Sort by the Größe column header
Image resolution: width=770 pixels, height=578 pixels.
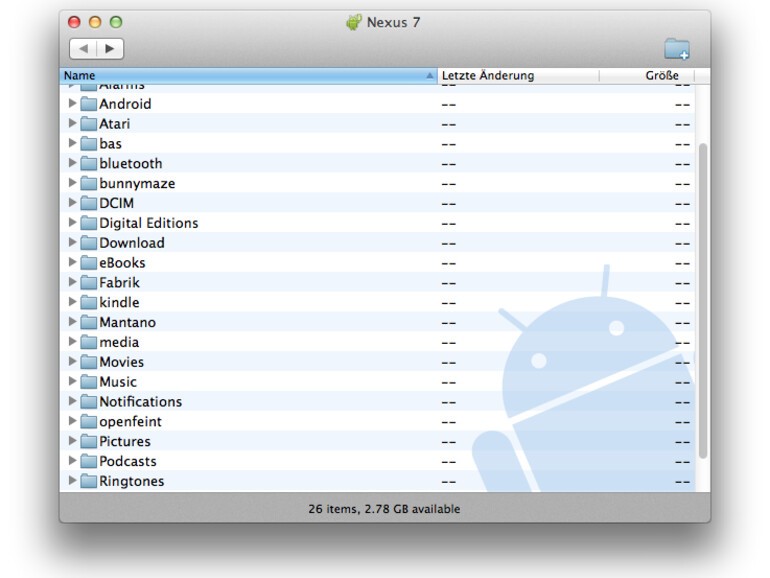tap(647, 76)
